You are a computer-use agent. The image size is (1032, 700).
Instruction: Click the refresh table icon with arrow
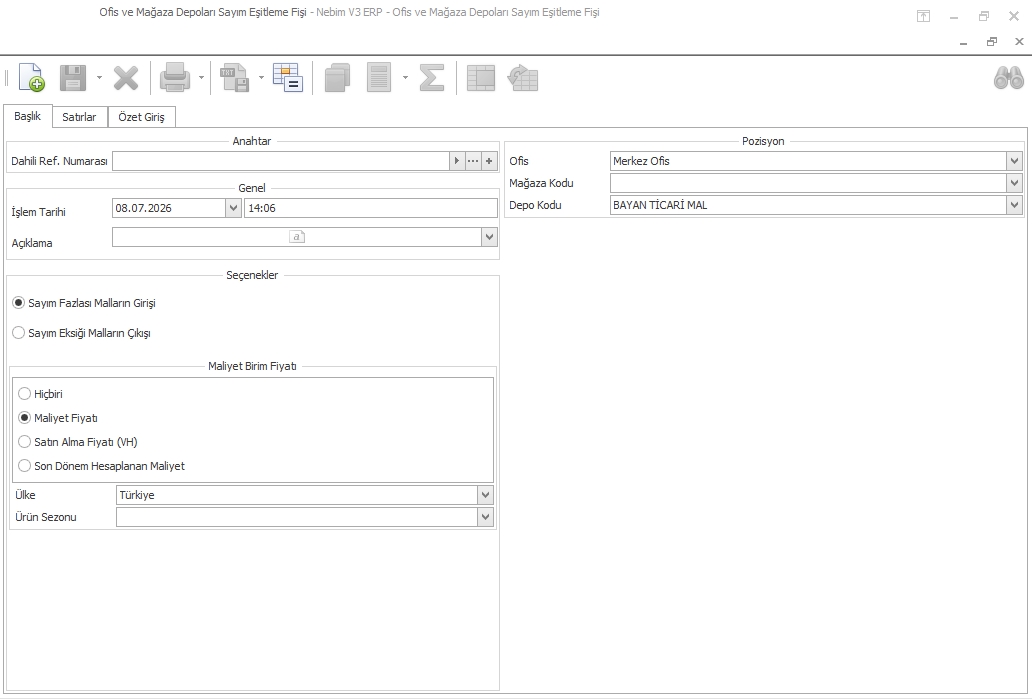pyautogui.click(x=523, y=78)
